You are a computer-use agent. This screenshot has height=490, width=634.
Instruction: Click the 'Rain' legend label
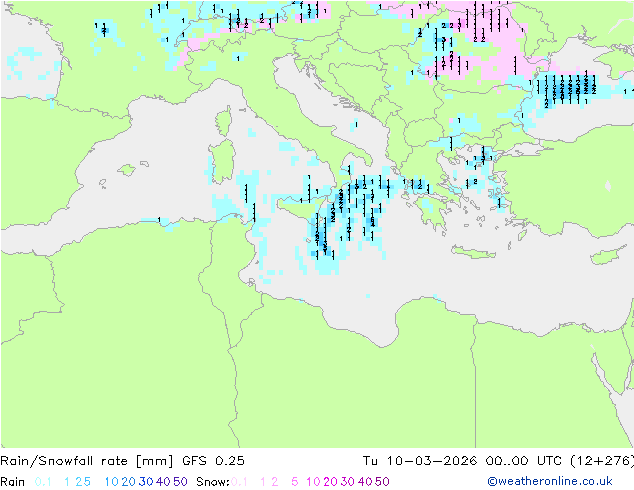coord(13,482)
